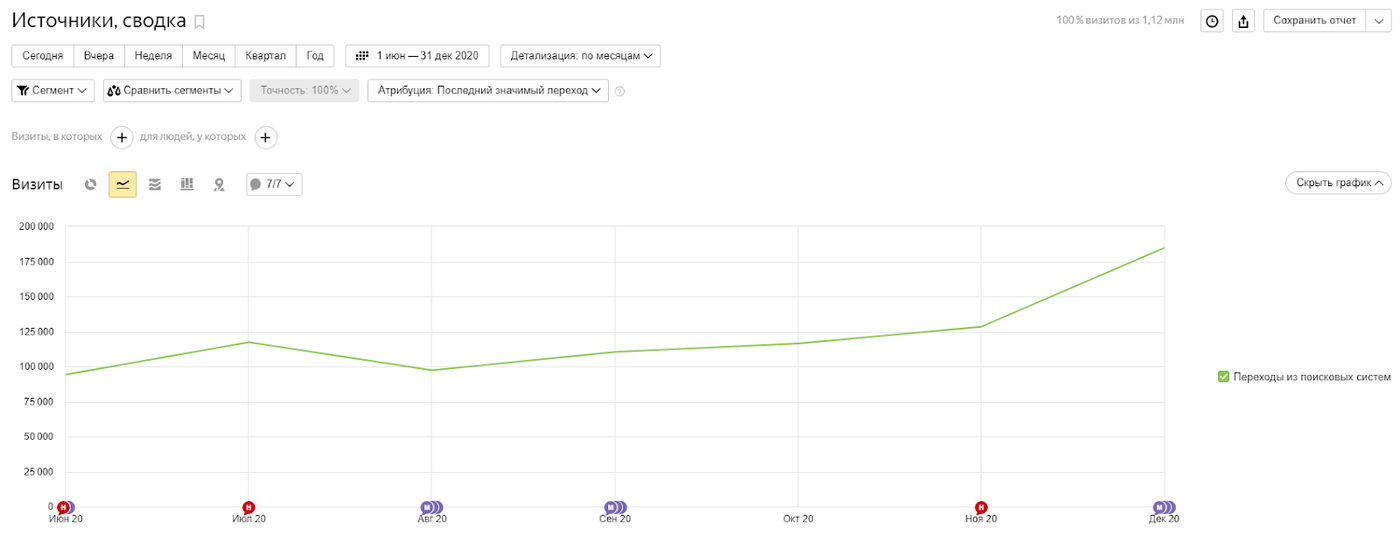Image resolution: width=1400 pixels, height=542 pixels.
Task: Uncheck Переходы из поисковых систем series
Action: [1223, 377]
